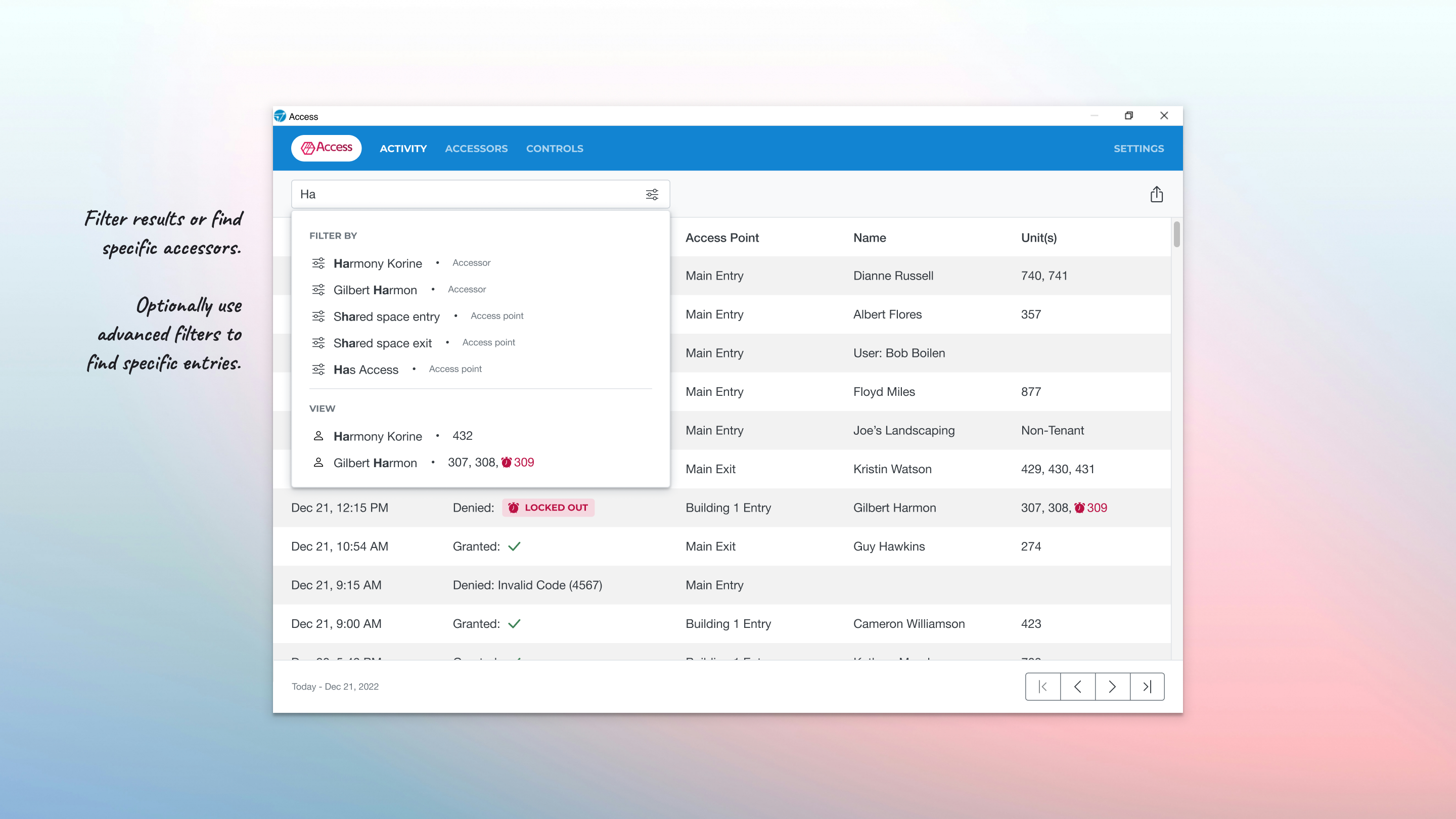Open the advanced filters icon in search bar
This screenshot has width=1456, height=819.
[x=652, y=194]
